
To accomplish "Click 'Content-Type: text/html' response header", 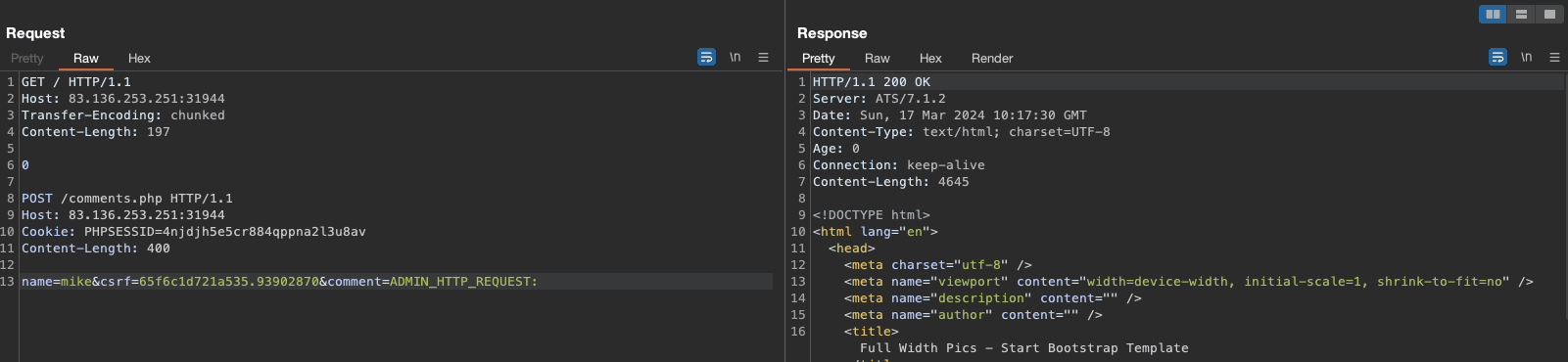I will (962, 132).
